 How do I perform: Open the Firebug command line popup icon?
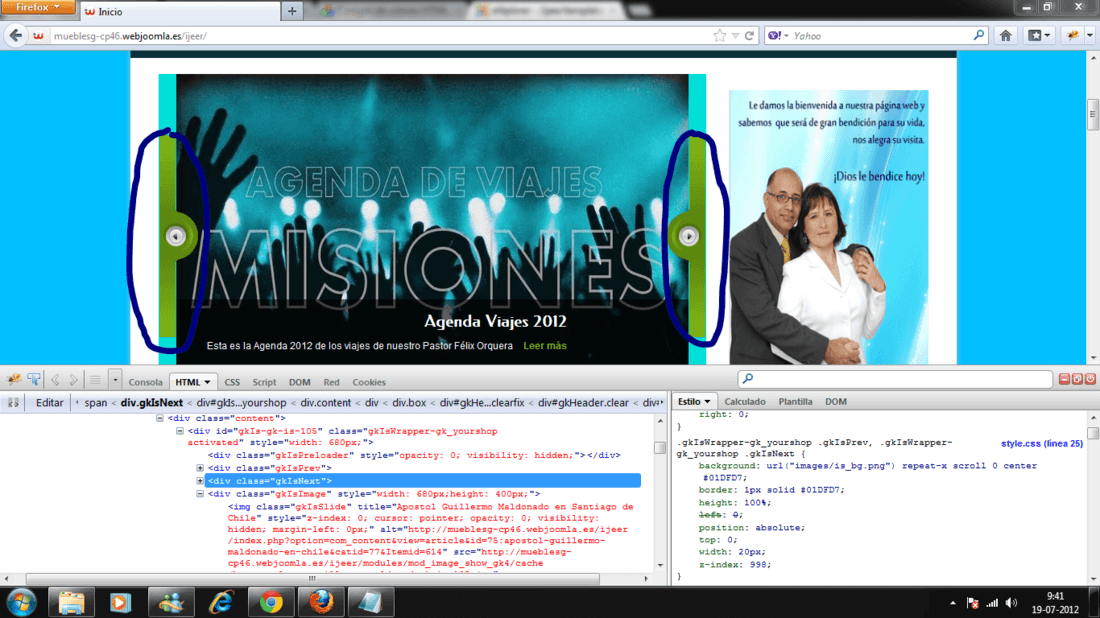95,380
